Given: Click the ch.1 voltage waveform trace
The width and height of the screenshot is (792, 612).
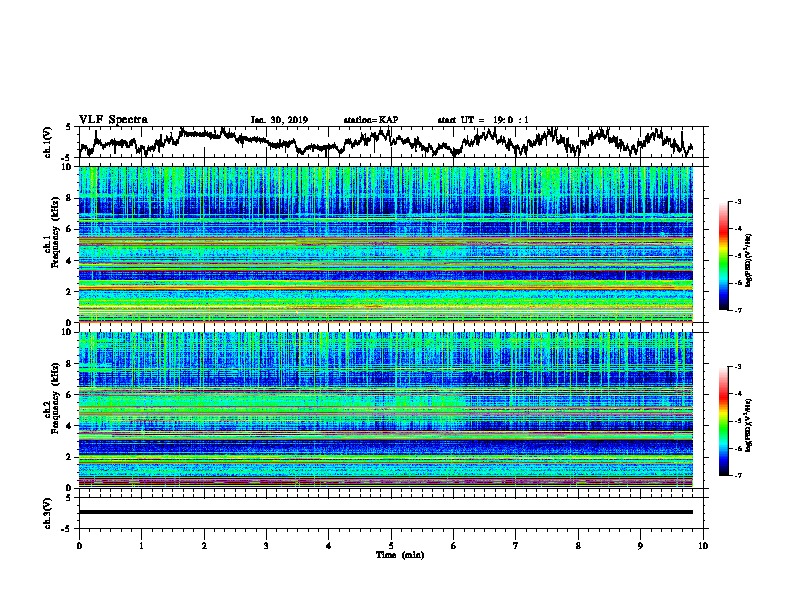Looking at the screenshot, I should tap(385, 142).
